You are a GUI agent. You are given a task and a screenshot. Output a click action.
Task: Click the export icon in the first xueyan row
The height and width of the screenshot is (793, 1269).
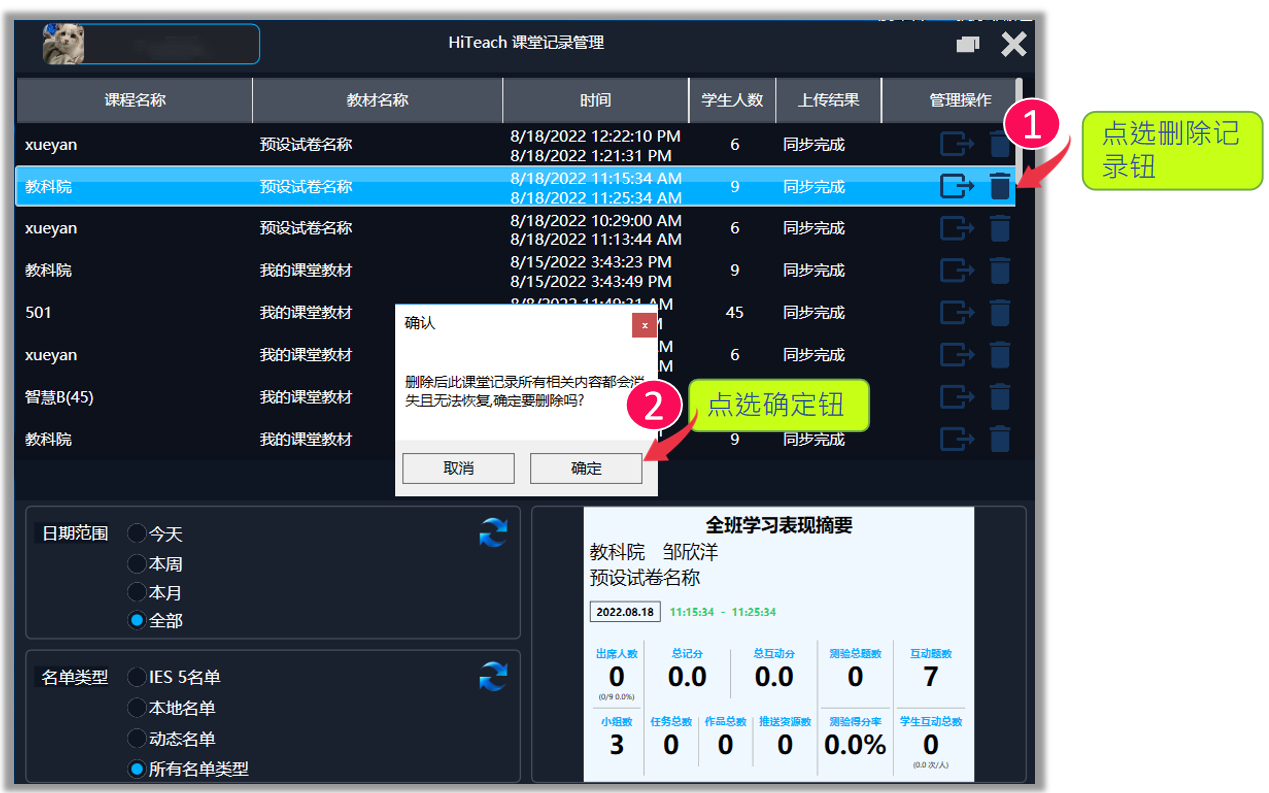tap(956, 145)
